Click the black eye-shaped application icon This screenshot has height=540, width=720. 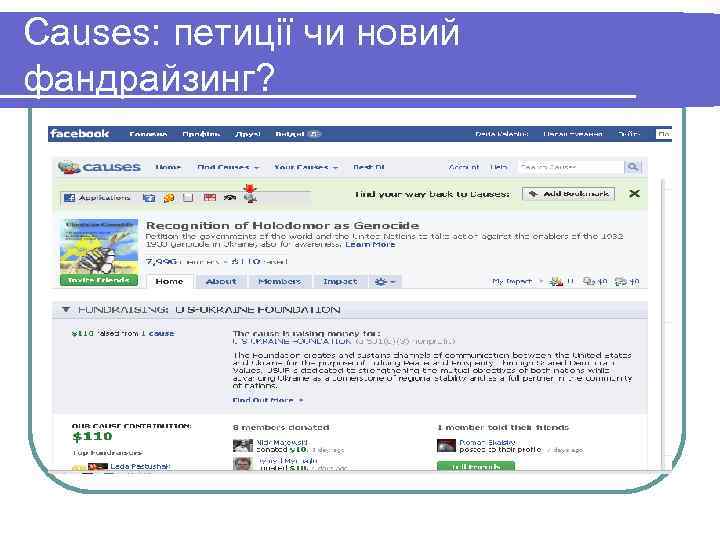tap(230, 198)
